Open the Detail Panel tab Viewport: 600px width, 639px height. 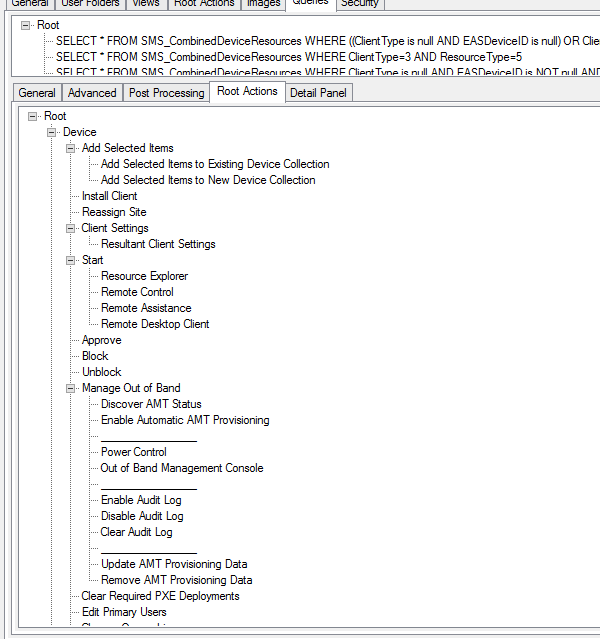318,93
